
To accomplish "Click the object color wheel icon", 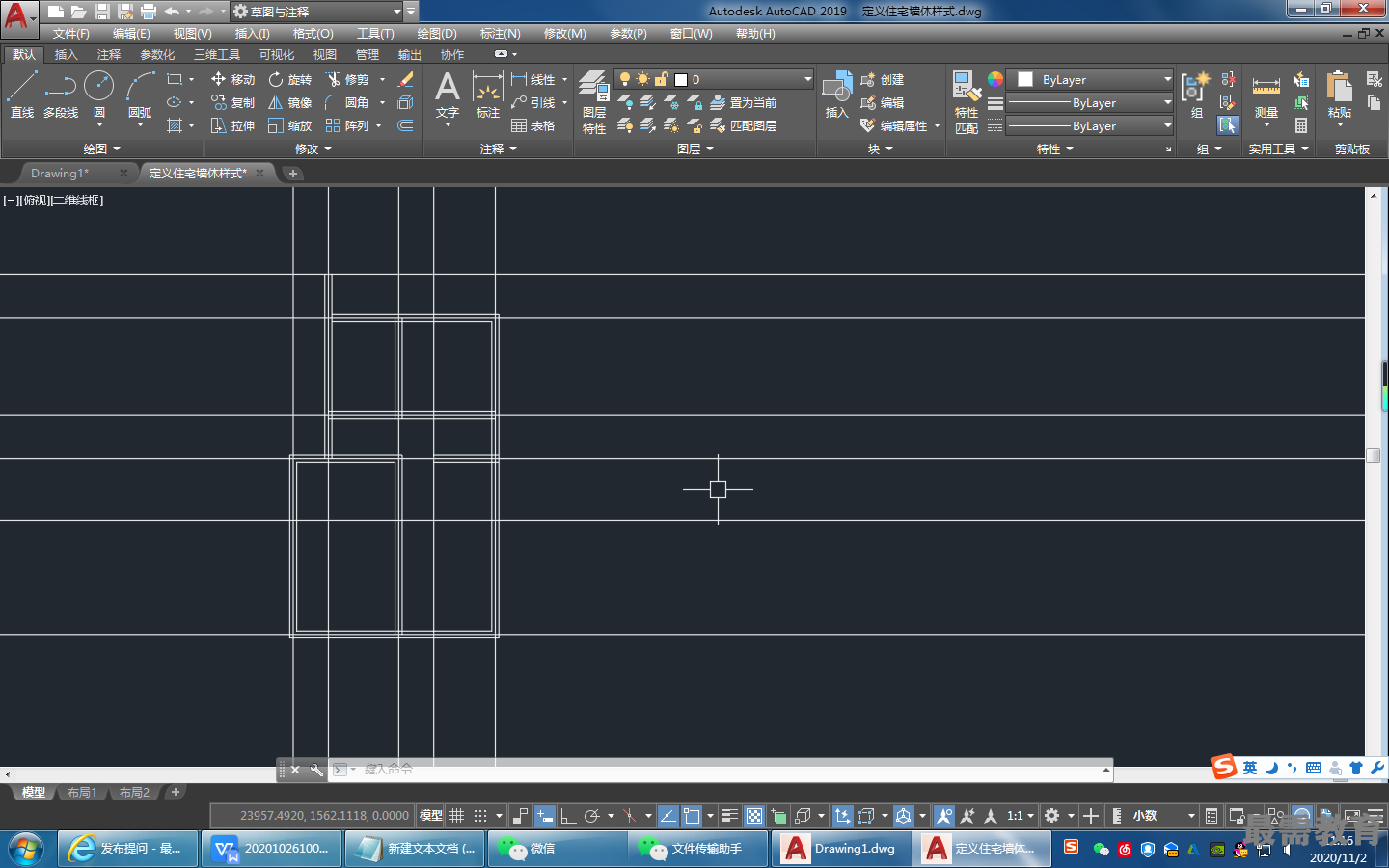I will click(x=995, y=79).
